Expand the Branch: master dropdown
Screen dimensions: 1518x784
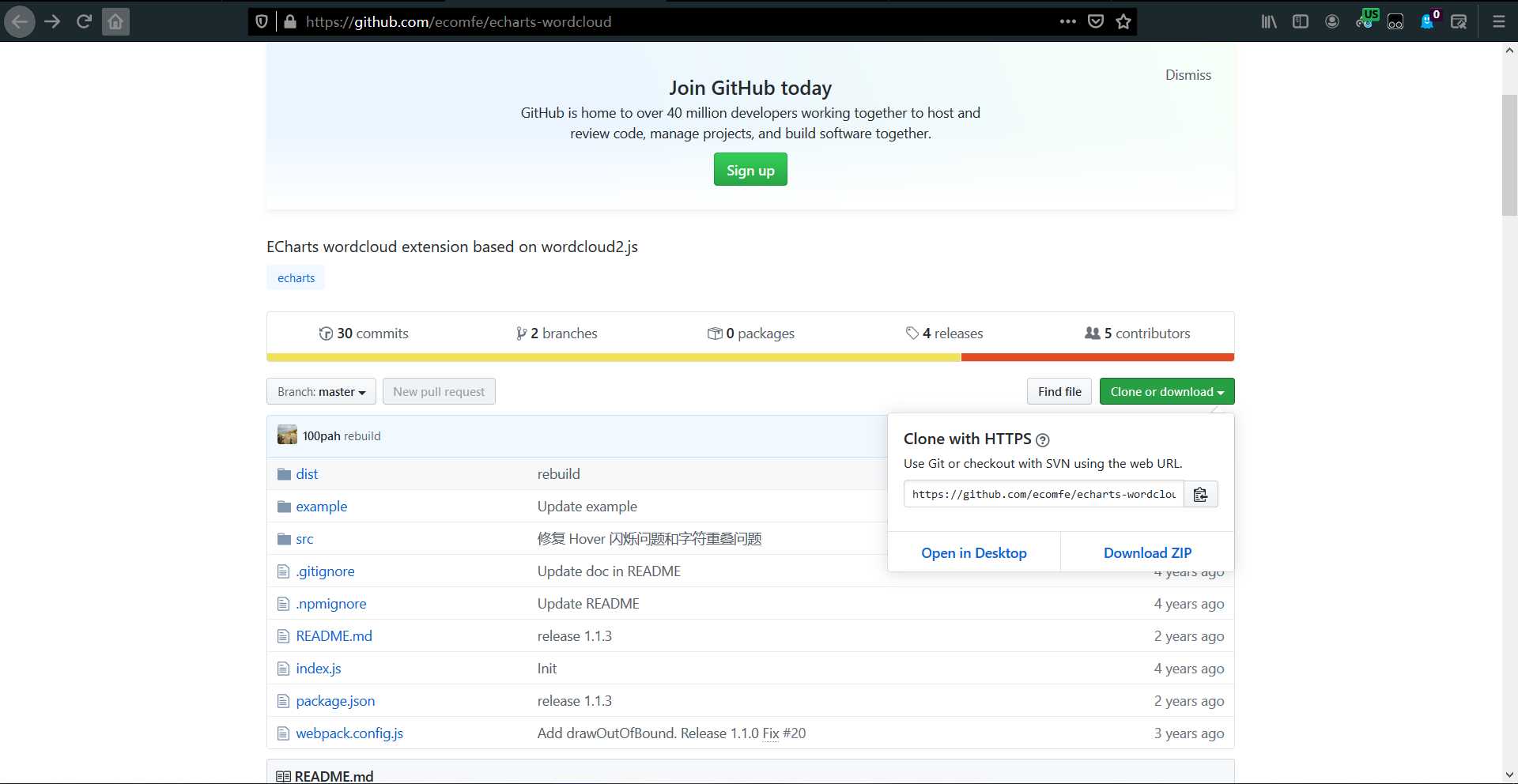point(321,391)
